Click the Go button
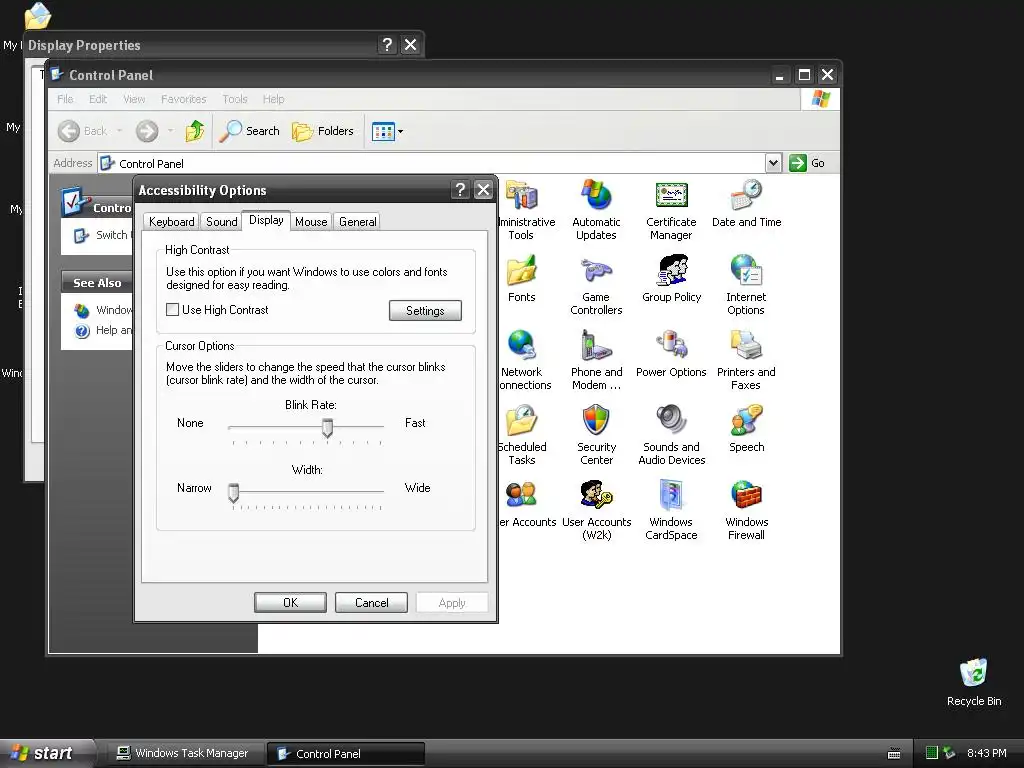The image size is (1024, 768). coord(807,163)
